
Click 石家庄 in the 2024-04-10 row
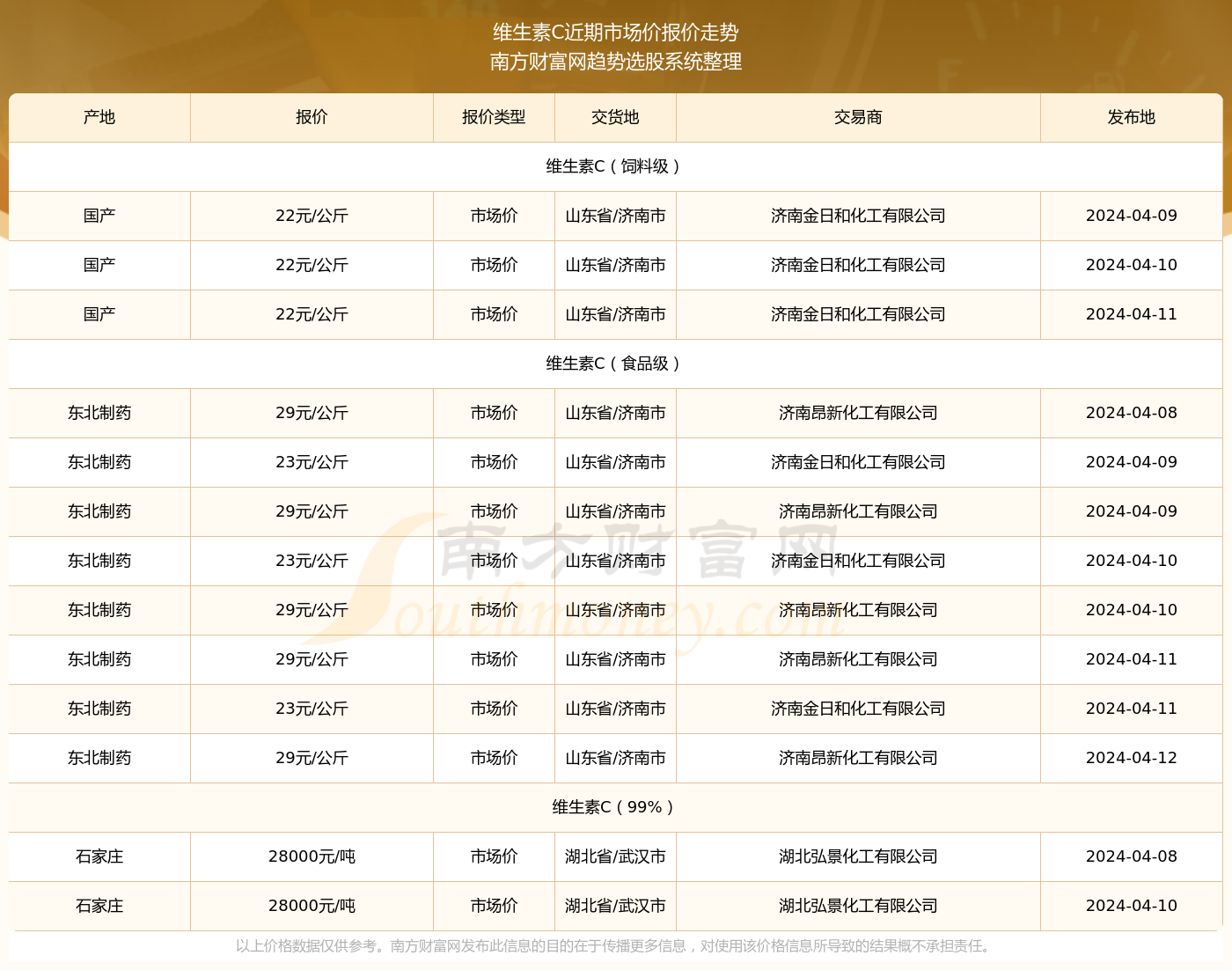pos(99,906)
